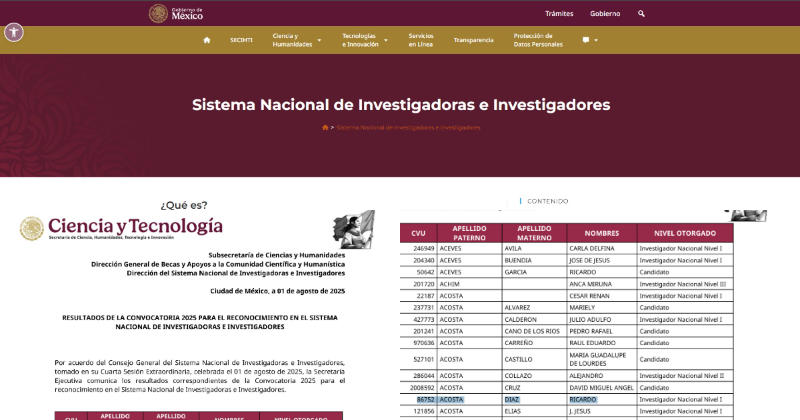Open the SECIHTI menu item
Screen dimensions: 800x420
[x=241, y=40]
